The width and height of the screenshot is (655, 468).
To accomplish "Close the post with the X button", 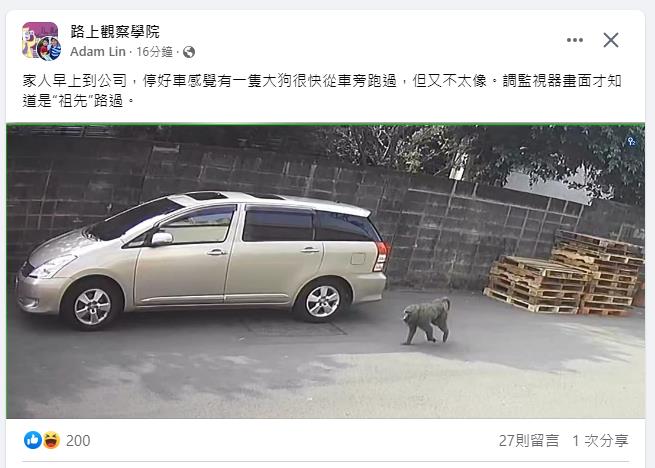I will [611, 40].
